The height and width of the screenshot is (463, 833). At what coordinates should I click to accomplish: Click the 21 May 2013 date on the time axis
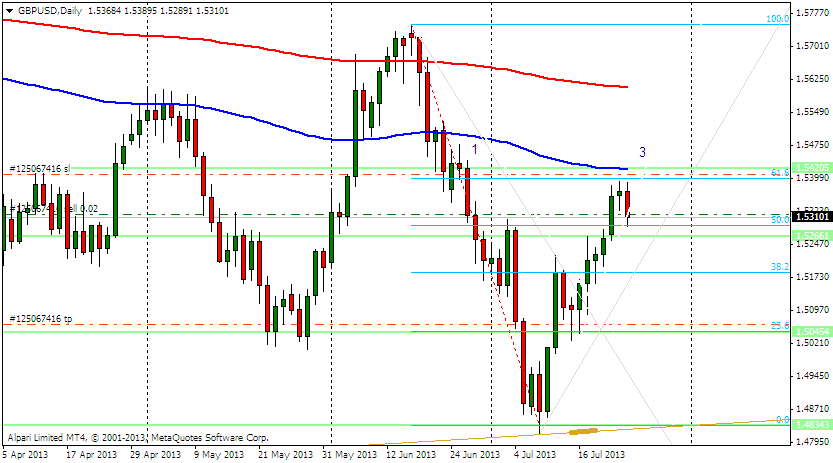click(x=284, y=455)
